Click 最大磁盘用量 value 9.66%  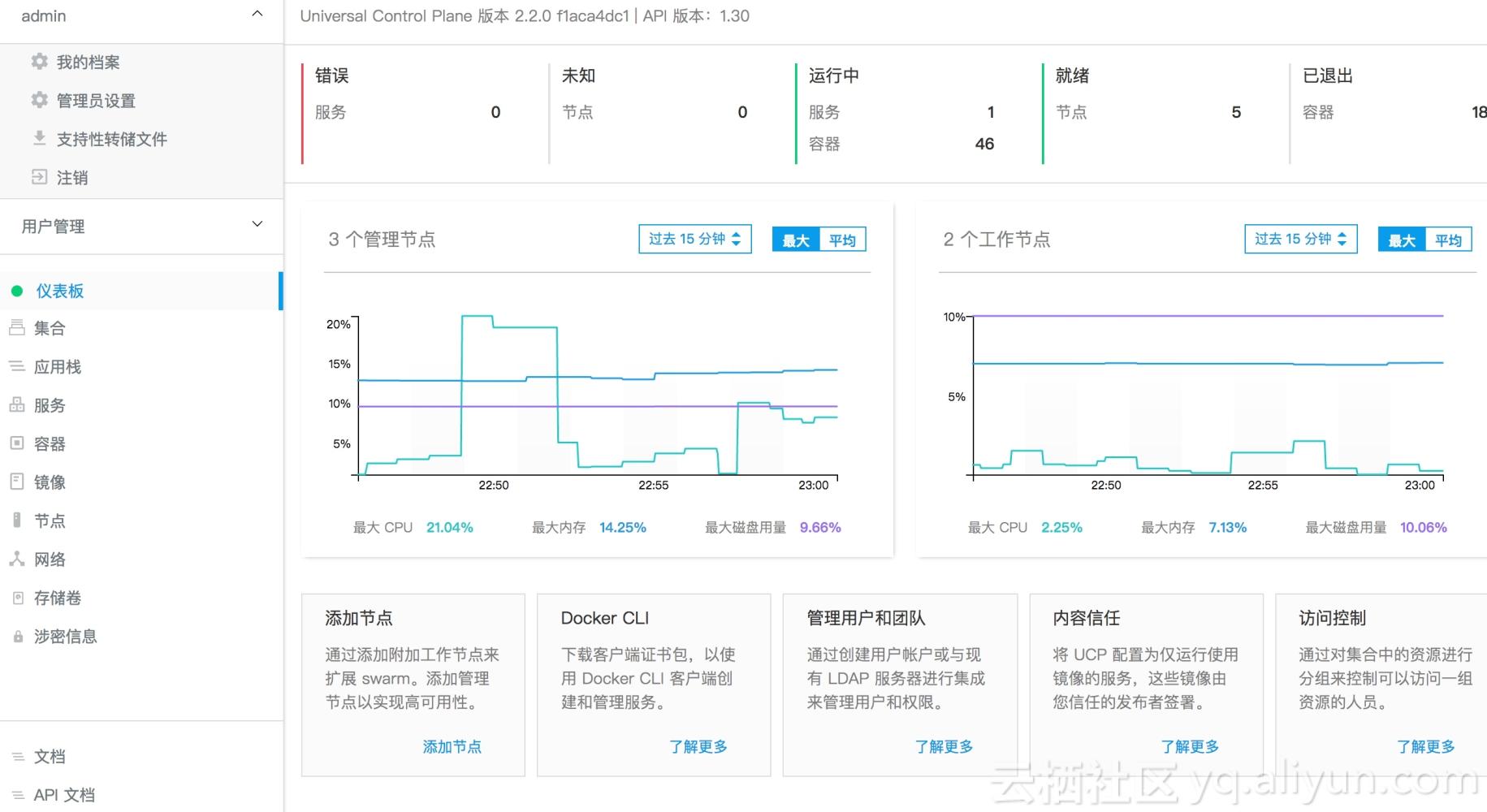820,527
